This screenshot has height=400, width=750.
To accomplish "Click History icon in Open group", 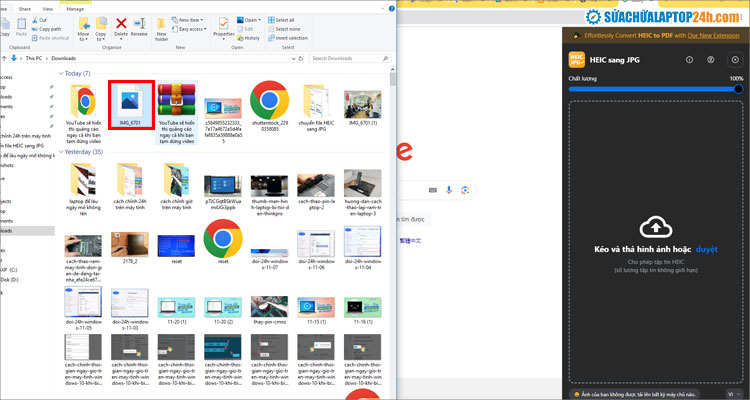I will pyautogui.click(x=251, y=38).
